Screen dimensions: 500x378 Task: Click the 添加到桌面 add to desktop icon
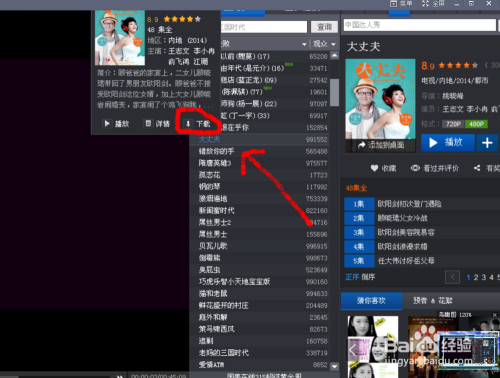tap(362, 145)
